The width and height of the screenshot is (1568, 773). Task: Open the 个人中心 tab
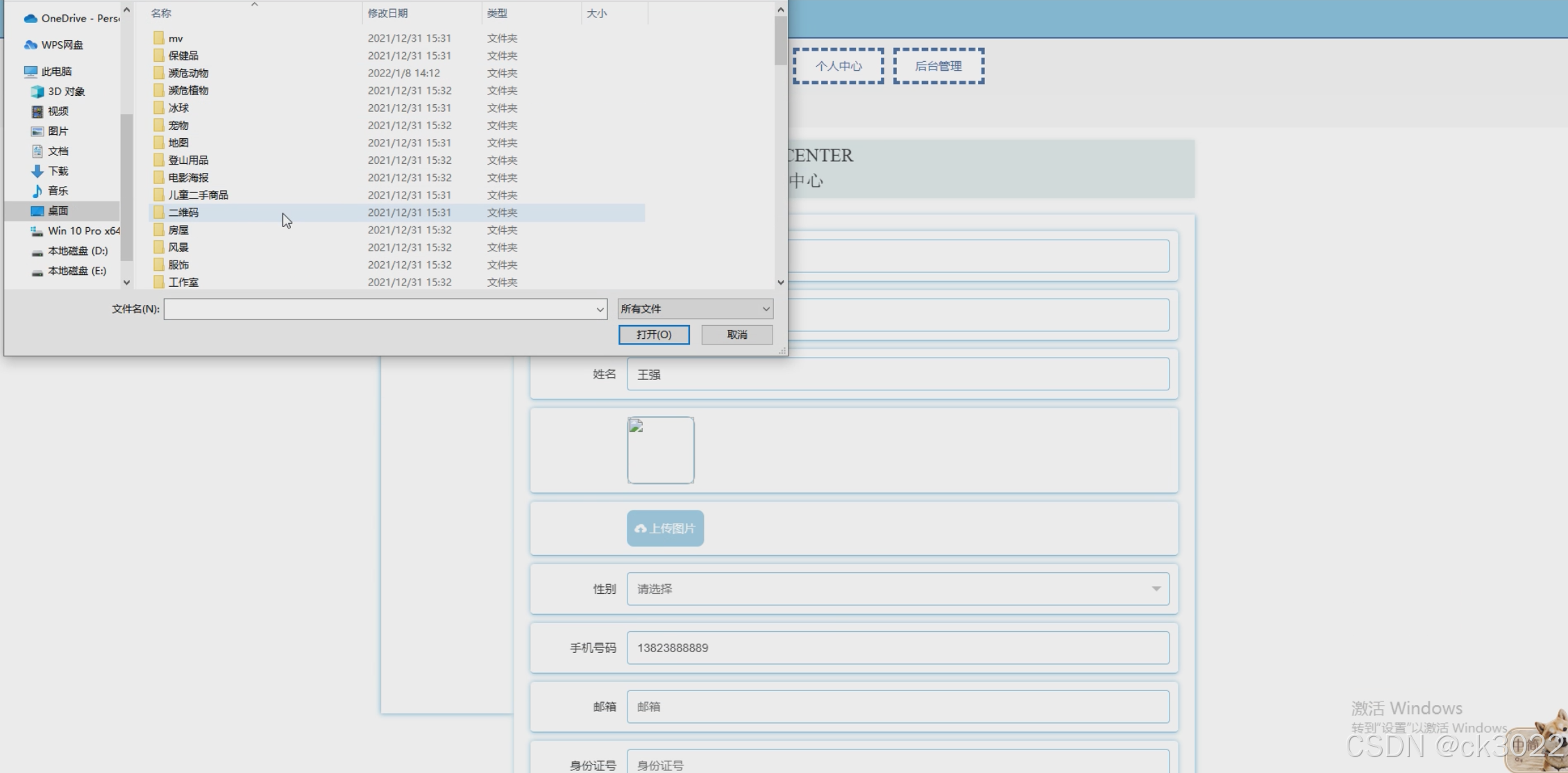(838, 66)
